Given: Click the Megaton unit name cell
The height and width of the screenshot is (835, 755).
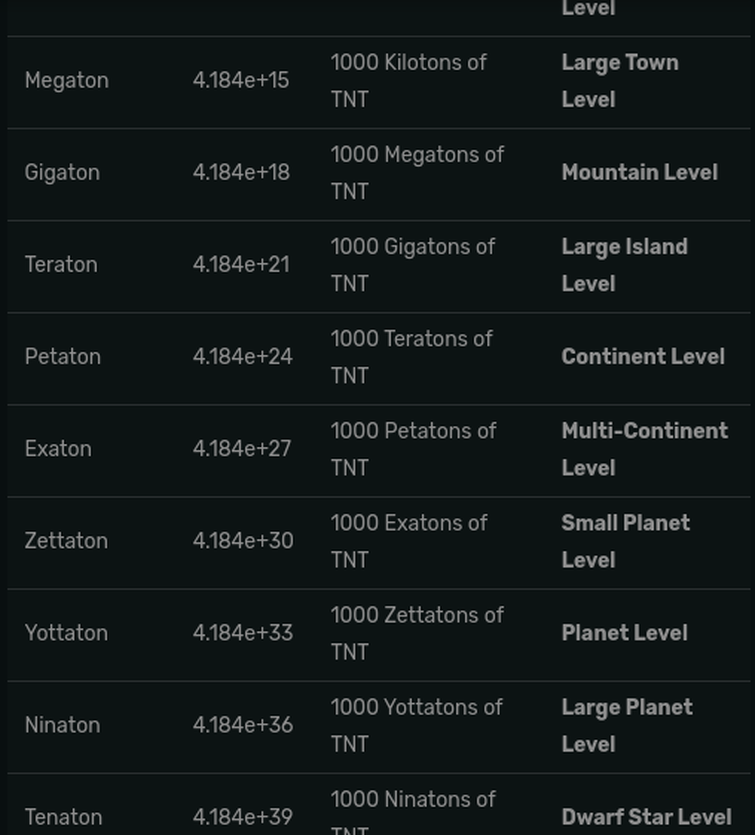Looking at the screenshot, I should 66,81.
